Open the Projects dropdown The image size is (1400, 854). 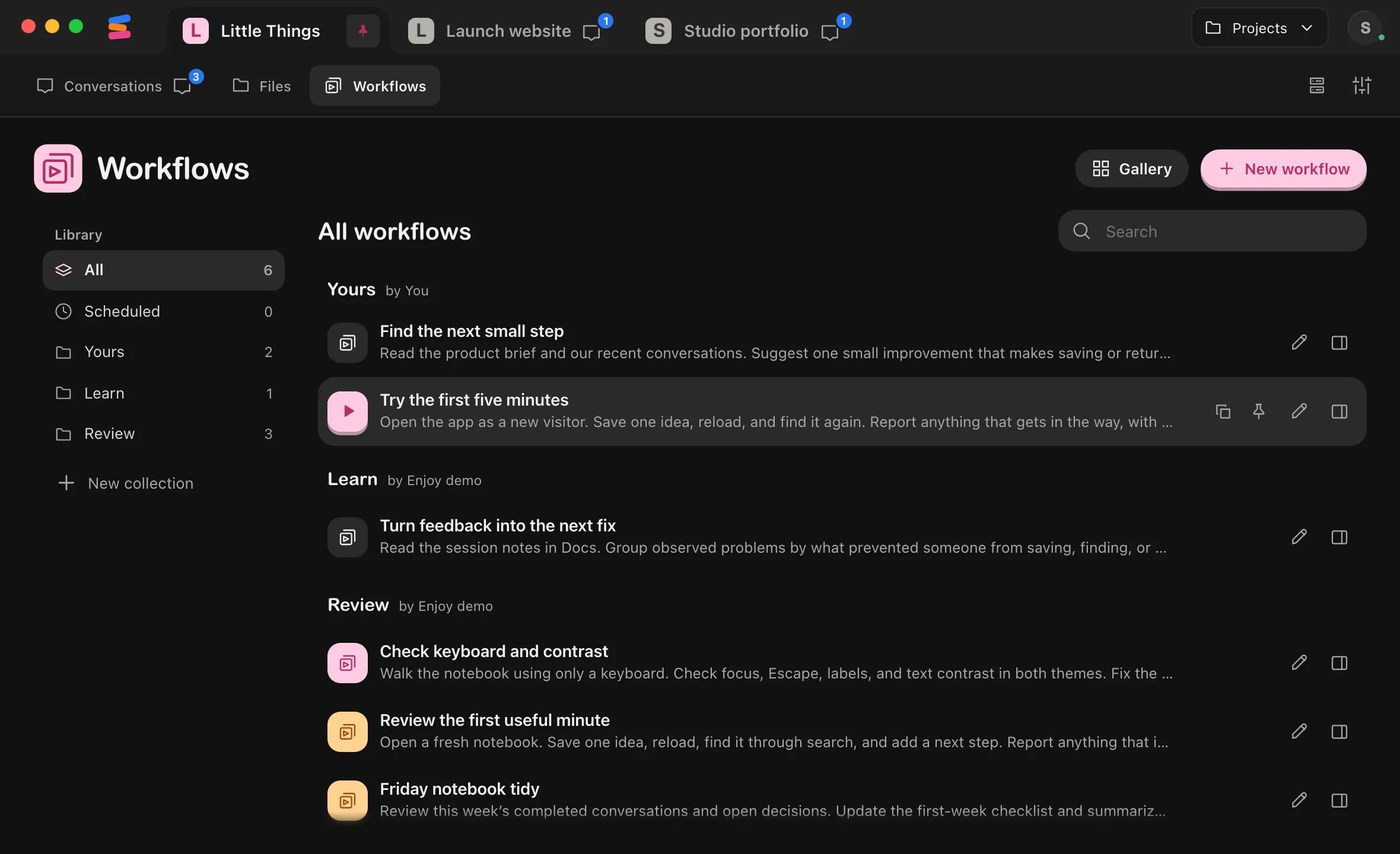coord(1259,28)
